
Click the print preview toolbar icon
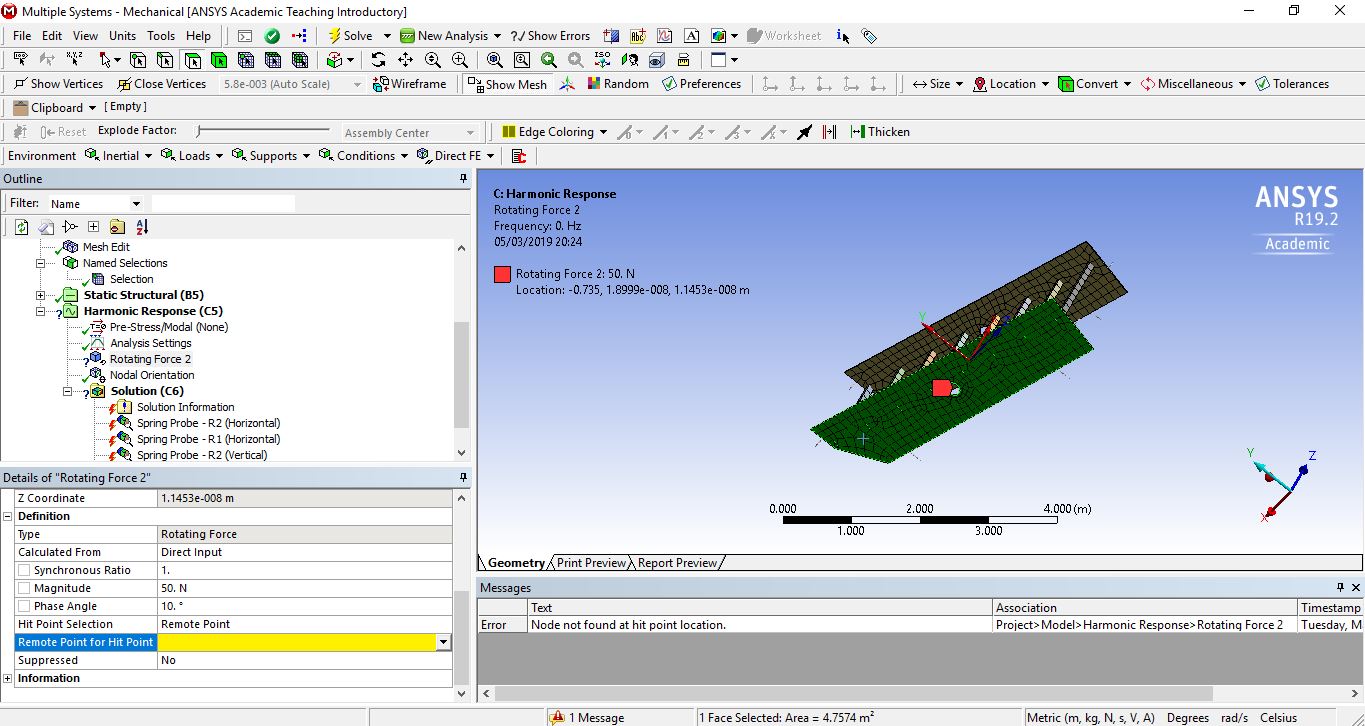coord(683,60)
